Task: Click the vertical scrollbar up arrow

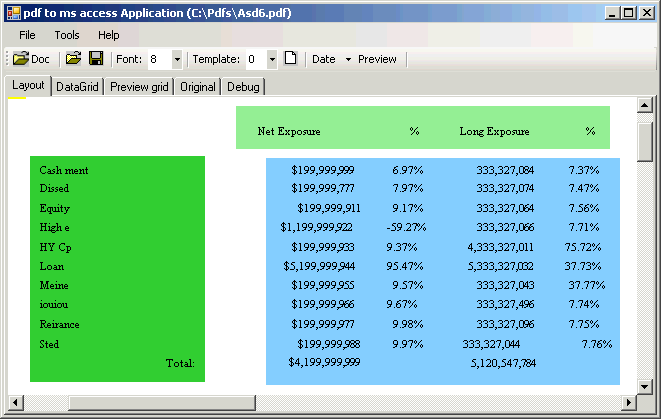Action: tap(645, 105)
